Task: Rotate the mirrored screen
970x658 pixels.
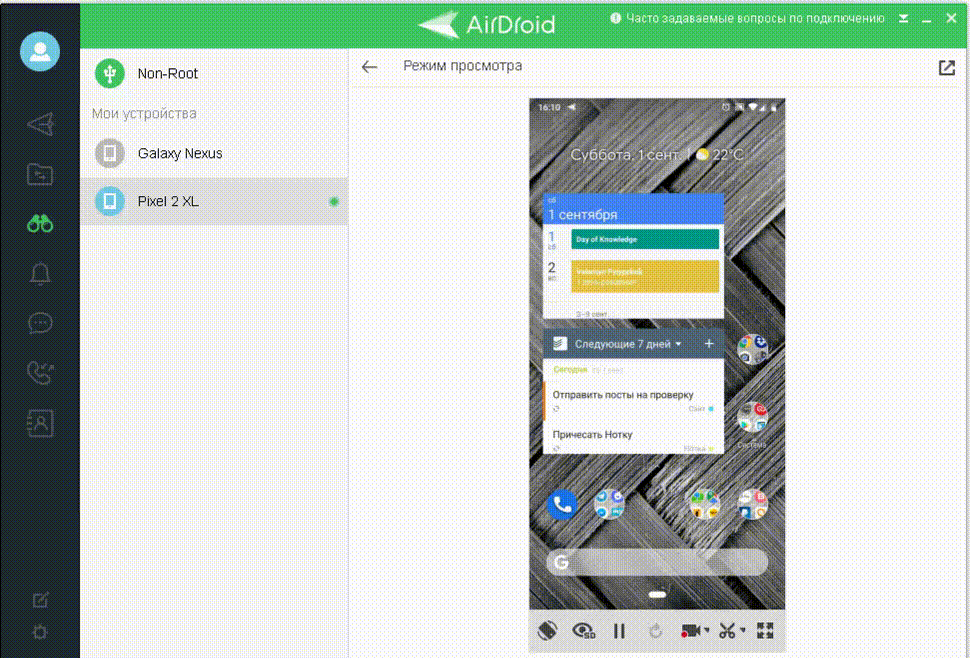Action: (x=547, y=630)
